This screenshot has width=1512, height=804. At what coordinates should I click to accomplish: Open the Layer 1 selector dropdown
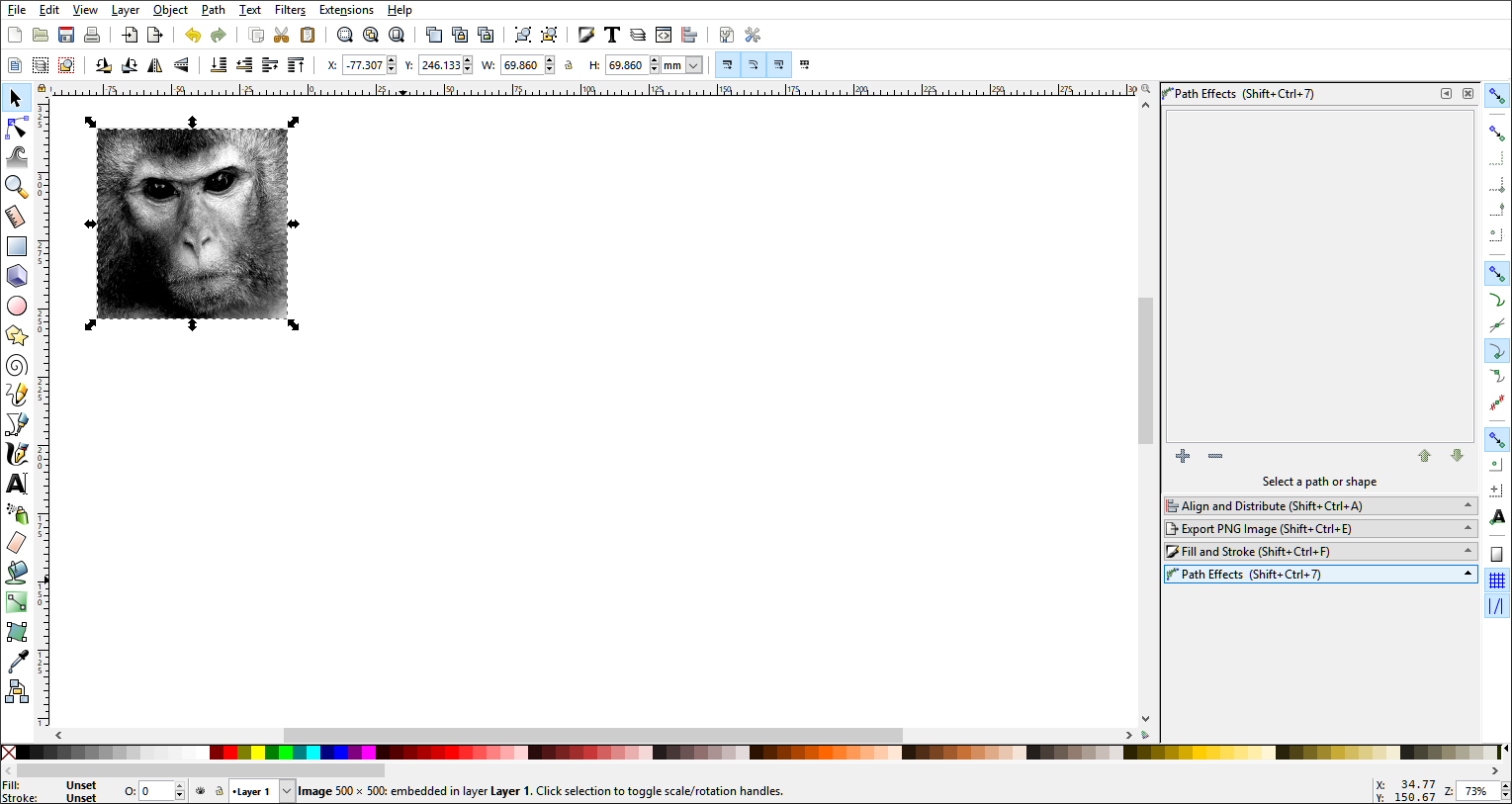(x=287, y=791)
